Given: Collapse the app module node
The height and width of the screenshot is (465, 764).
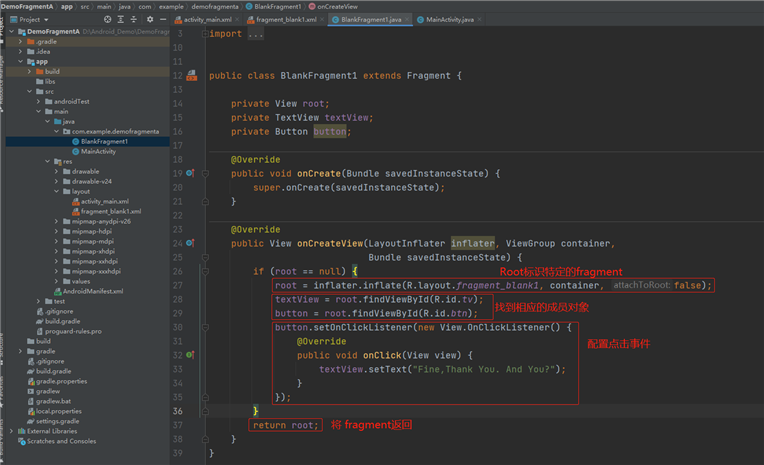Looking at the screenshot, I should [20, 61].
